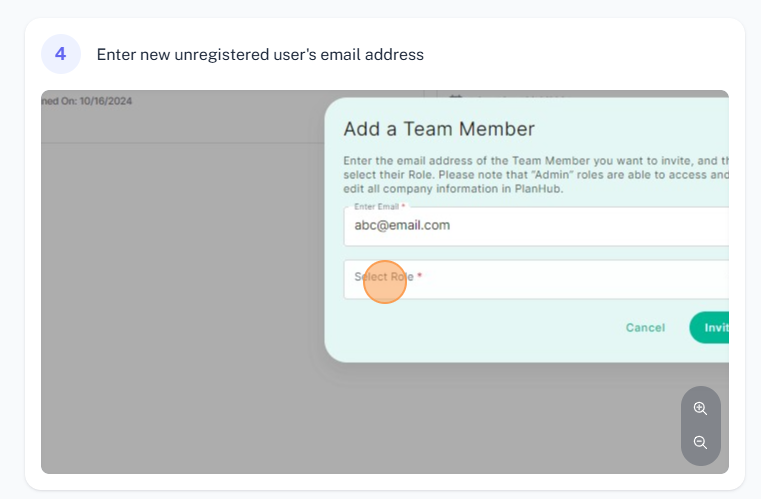Image resolution: width=761 pixels, height=499 pixels.
Task: Click the dialog description mentioning Admin roles
Action: [536, 175]
